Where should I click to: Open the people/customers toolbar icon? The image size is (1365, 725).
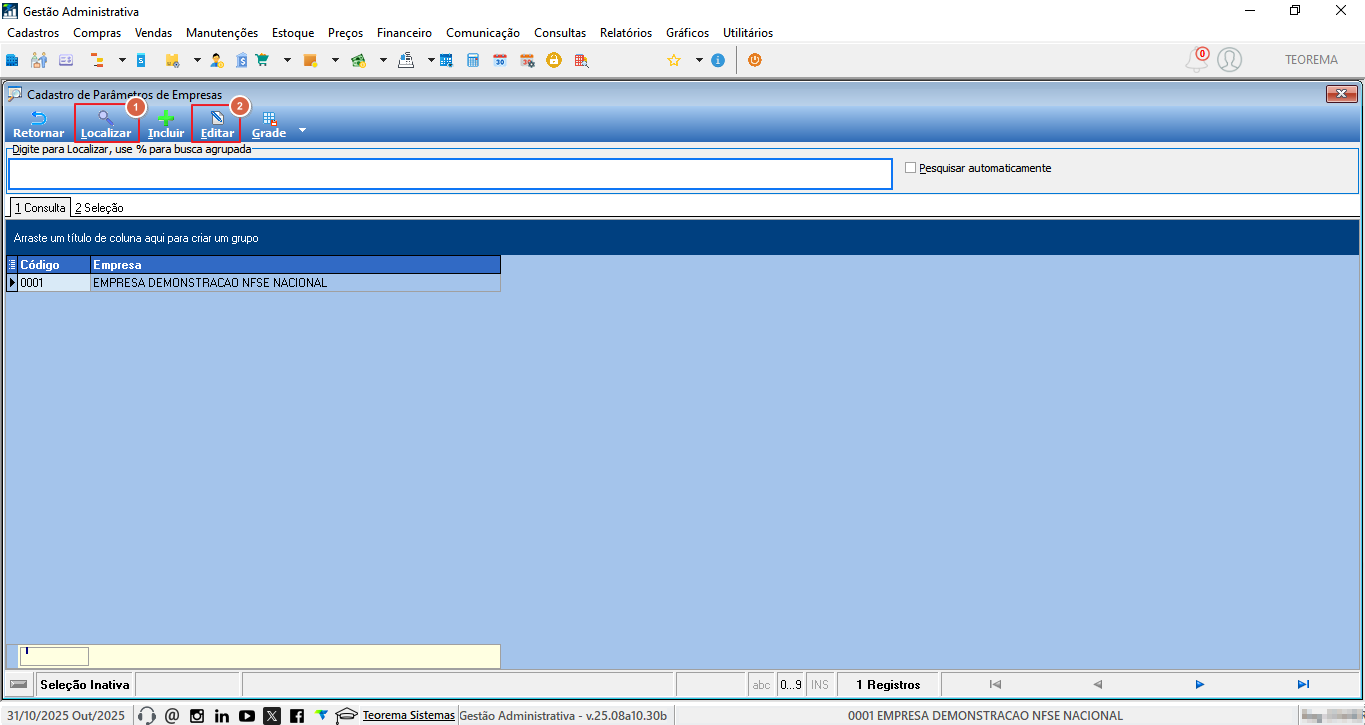pyautogui.click(x=39, y=60)
